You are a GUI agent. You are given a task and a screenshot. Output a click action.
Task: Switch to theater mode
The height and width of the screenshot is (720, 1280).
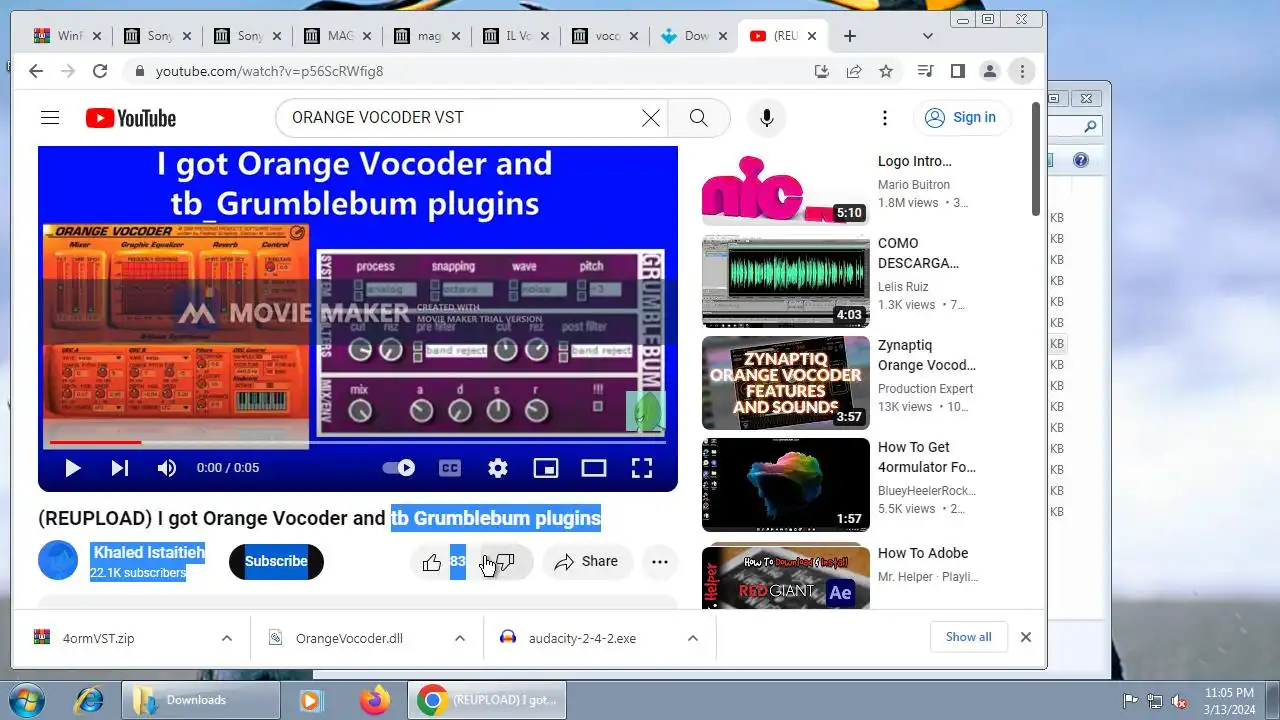[x=594, y=468]
